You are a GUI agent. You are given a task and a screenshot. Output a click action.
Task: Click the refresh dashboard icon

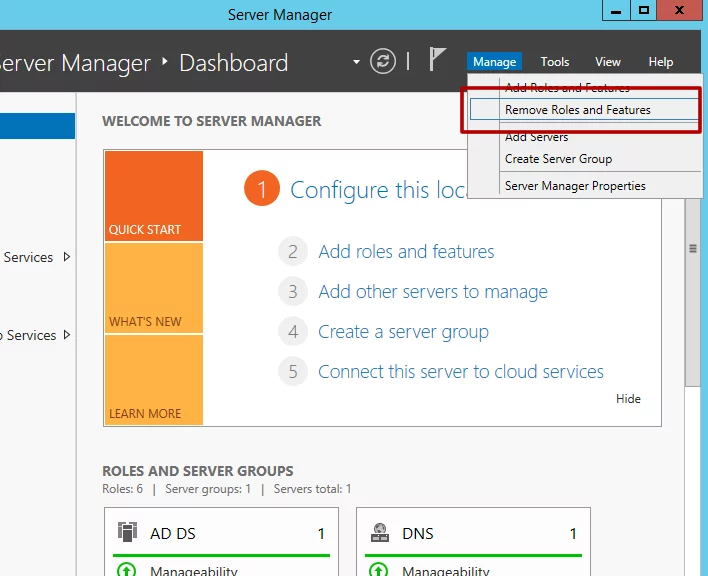383,62
